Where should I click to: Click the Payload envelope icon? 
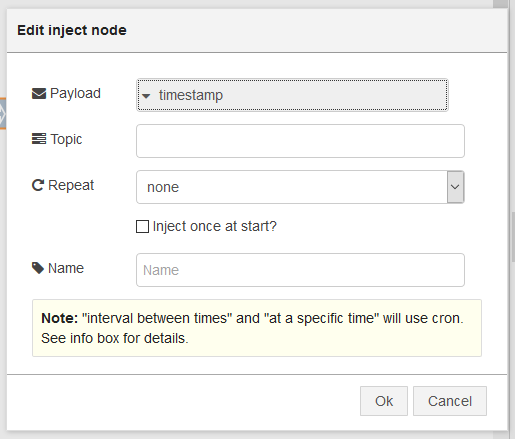pyautogui.click(x=39, y=94)
